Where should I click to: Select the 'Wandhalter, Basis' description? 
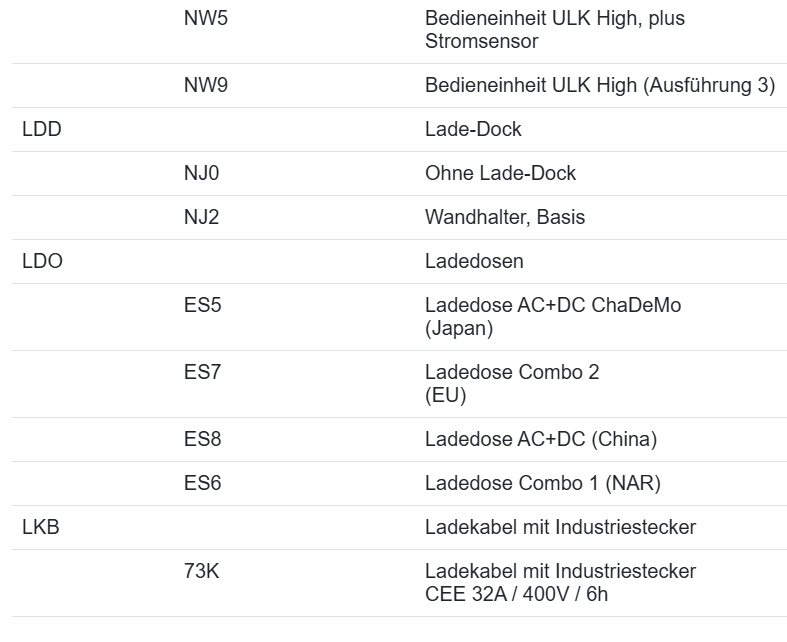tap(505, 218)
